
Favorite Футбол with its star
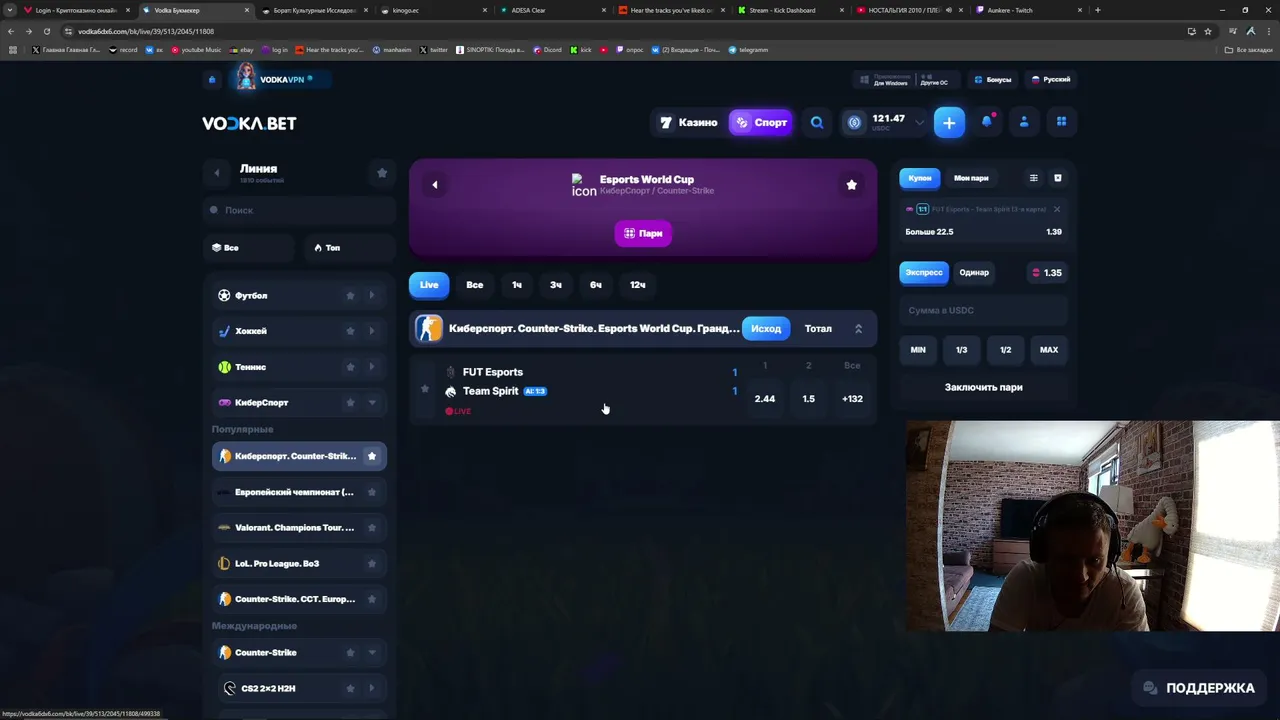click(350, 295)
